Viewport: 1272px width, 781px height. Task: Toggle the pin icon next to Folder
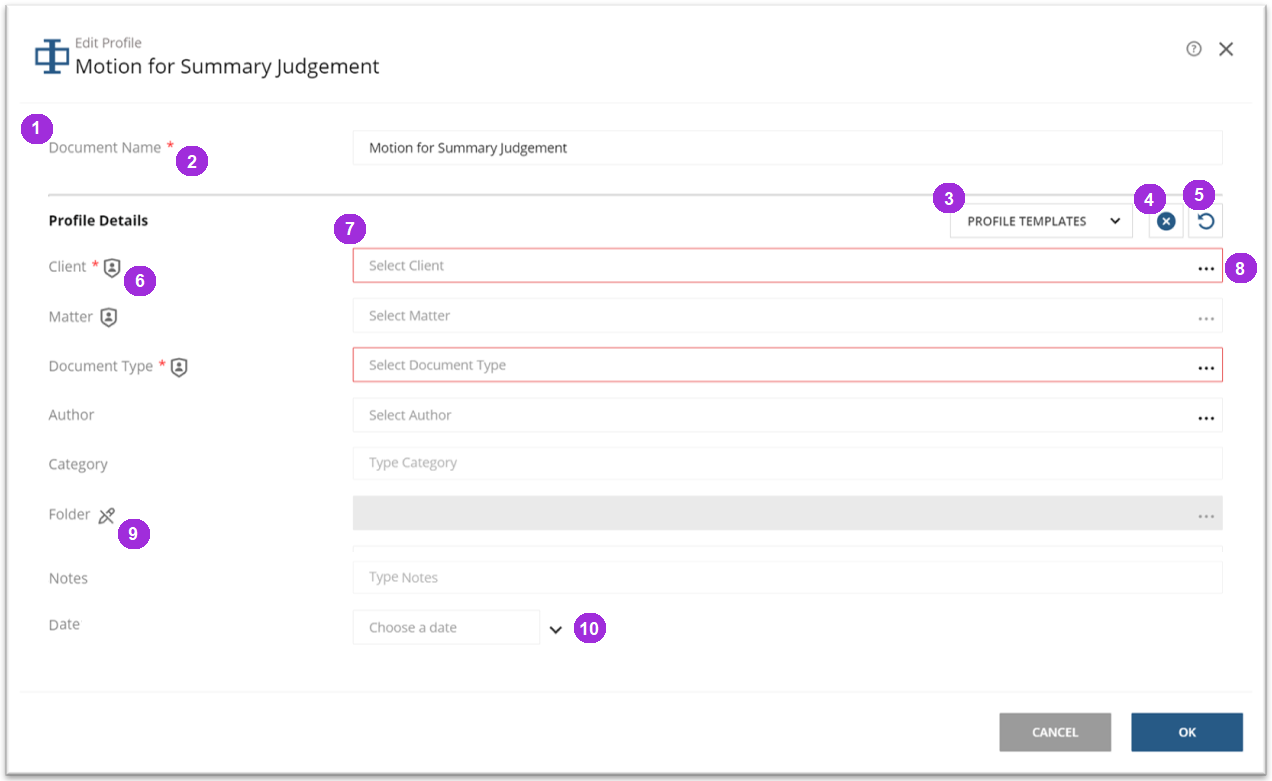(107, 516)
